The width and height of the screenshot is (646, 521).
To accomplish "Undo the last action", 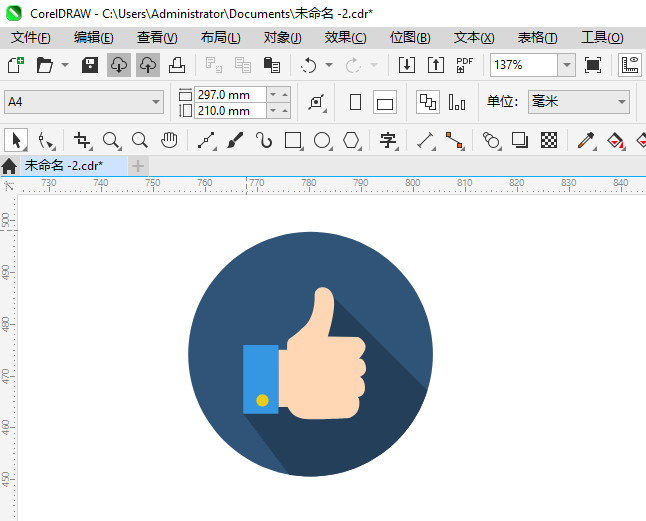I will pos(308,65).
